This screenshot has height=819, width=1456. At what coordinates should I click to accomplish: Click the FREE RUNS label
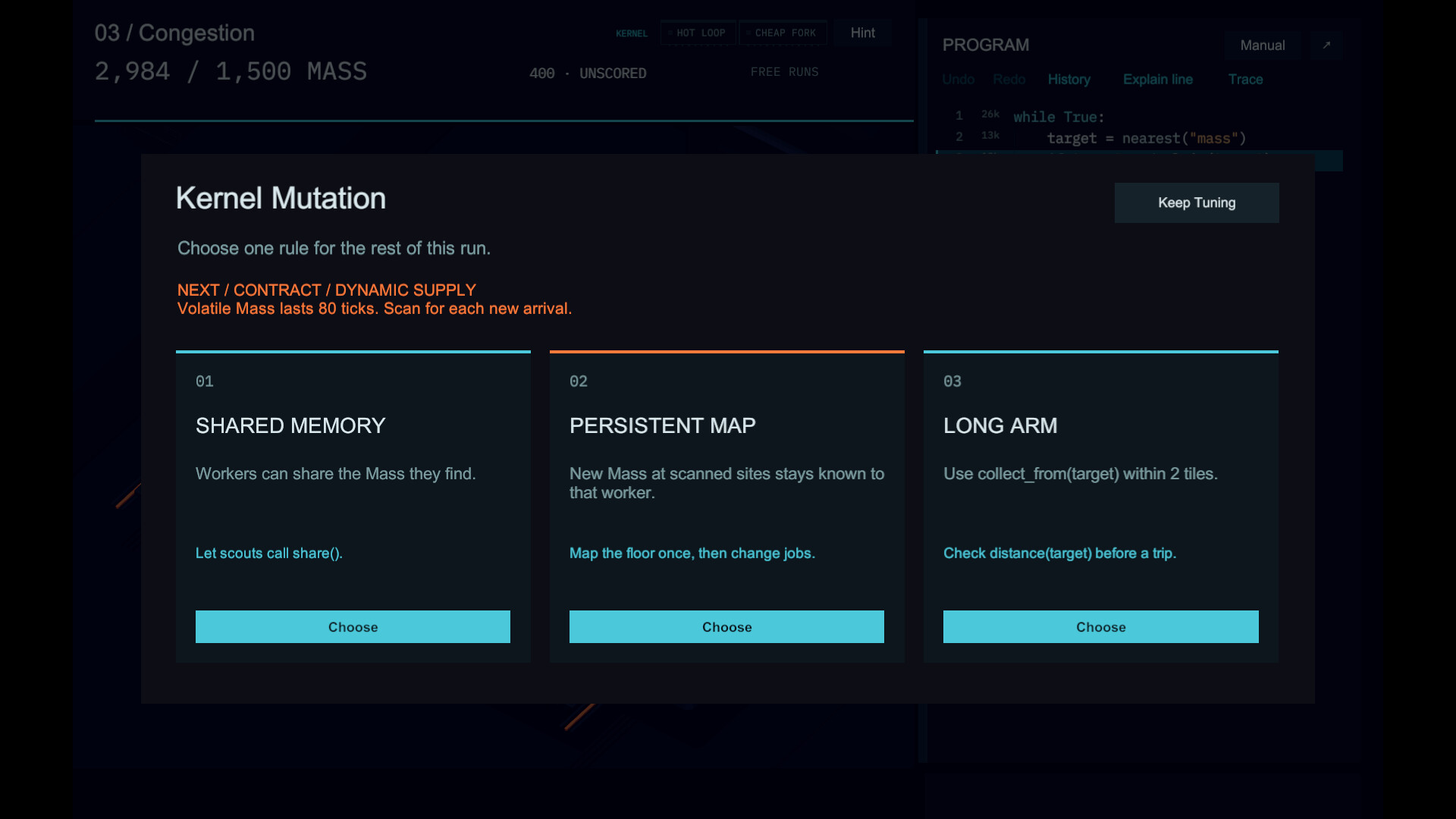[x=784, y=72]
